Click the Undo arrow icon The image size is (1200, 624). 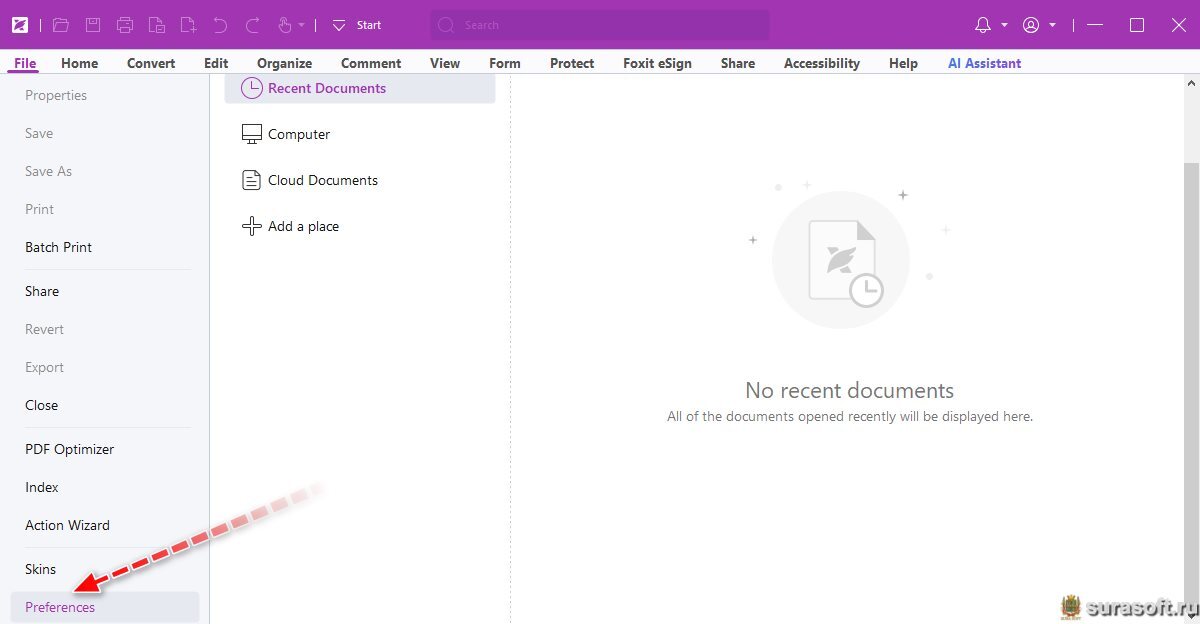click(220, 25)
